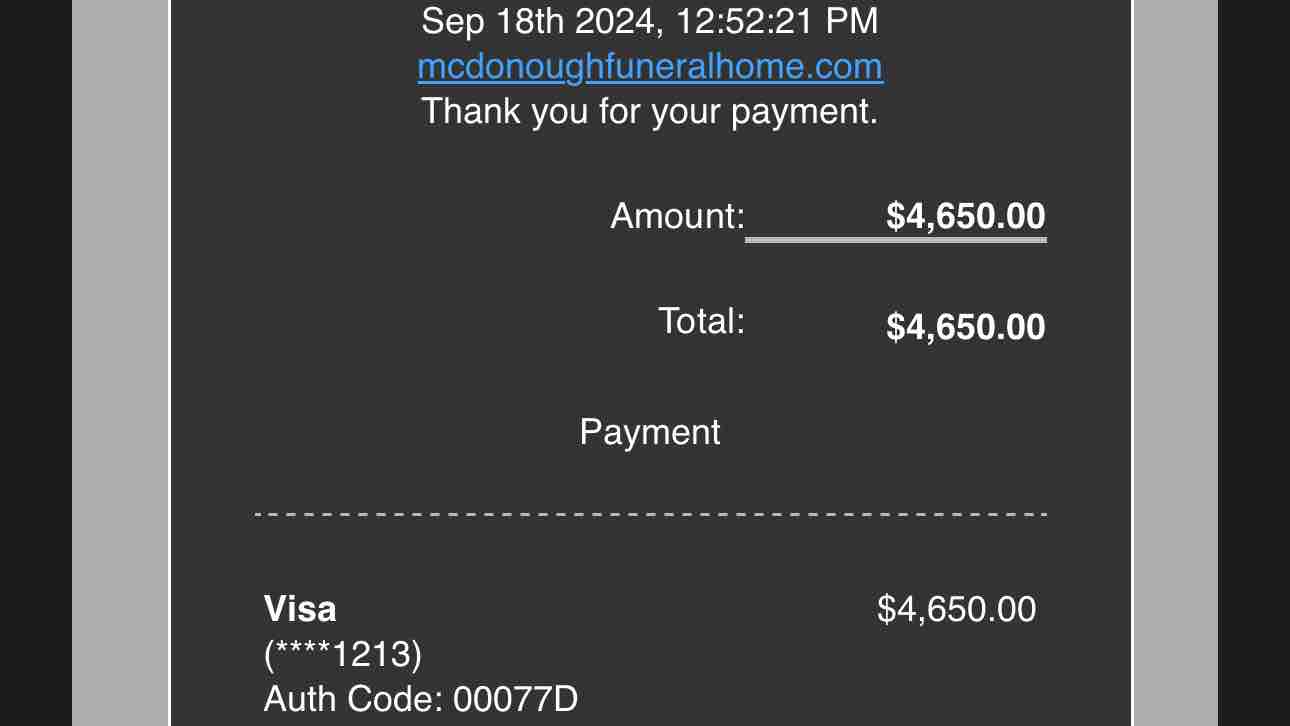Click the black border on the right edge
The height and width of the screenshot is (726, 1290).
click(1254, 363)
